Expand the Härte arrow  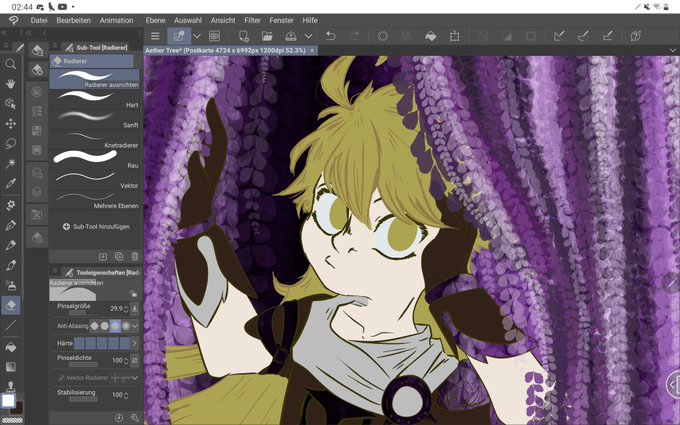[x=135, y=343]
